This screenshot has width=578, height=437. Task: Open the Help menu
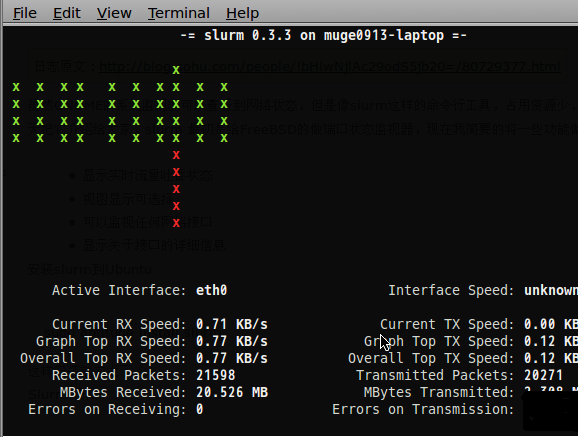tap(243, 13)
